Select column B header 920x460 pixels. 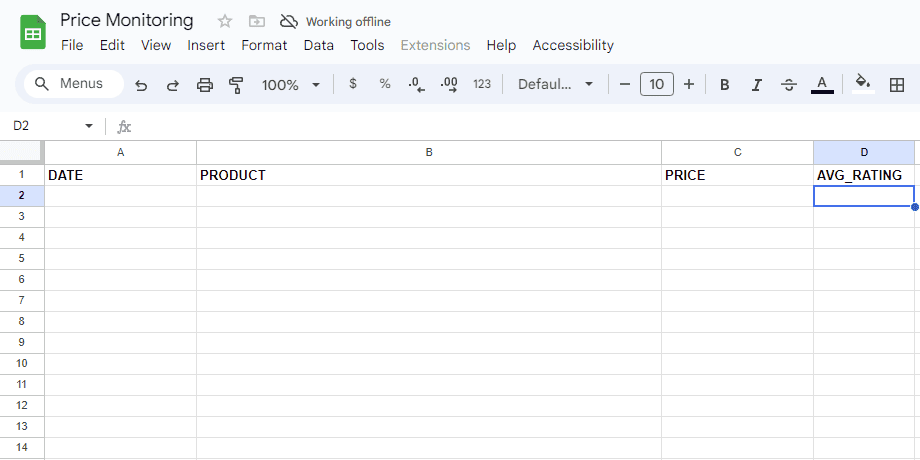point(429,153)
